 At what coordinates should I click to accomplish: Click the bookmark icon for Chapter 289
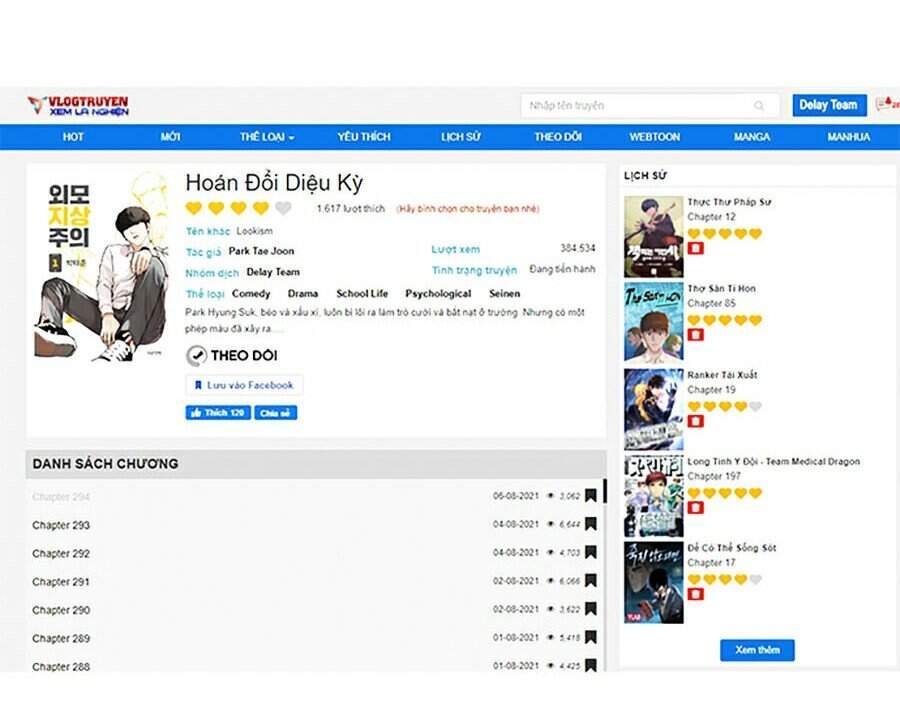click(x=591, y=637)
